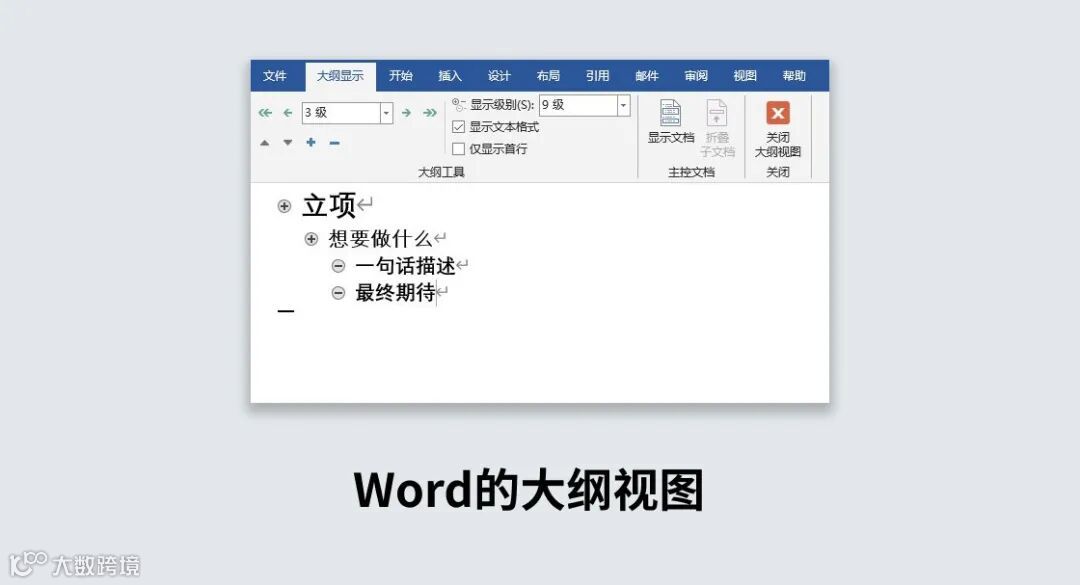Open the 显示级别 dropdown showing 9 级
The image size is (1080, 585).
[623, 105]
